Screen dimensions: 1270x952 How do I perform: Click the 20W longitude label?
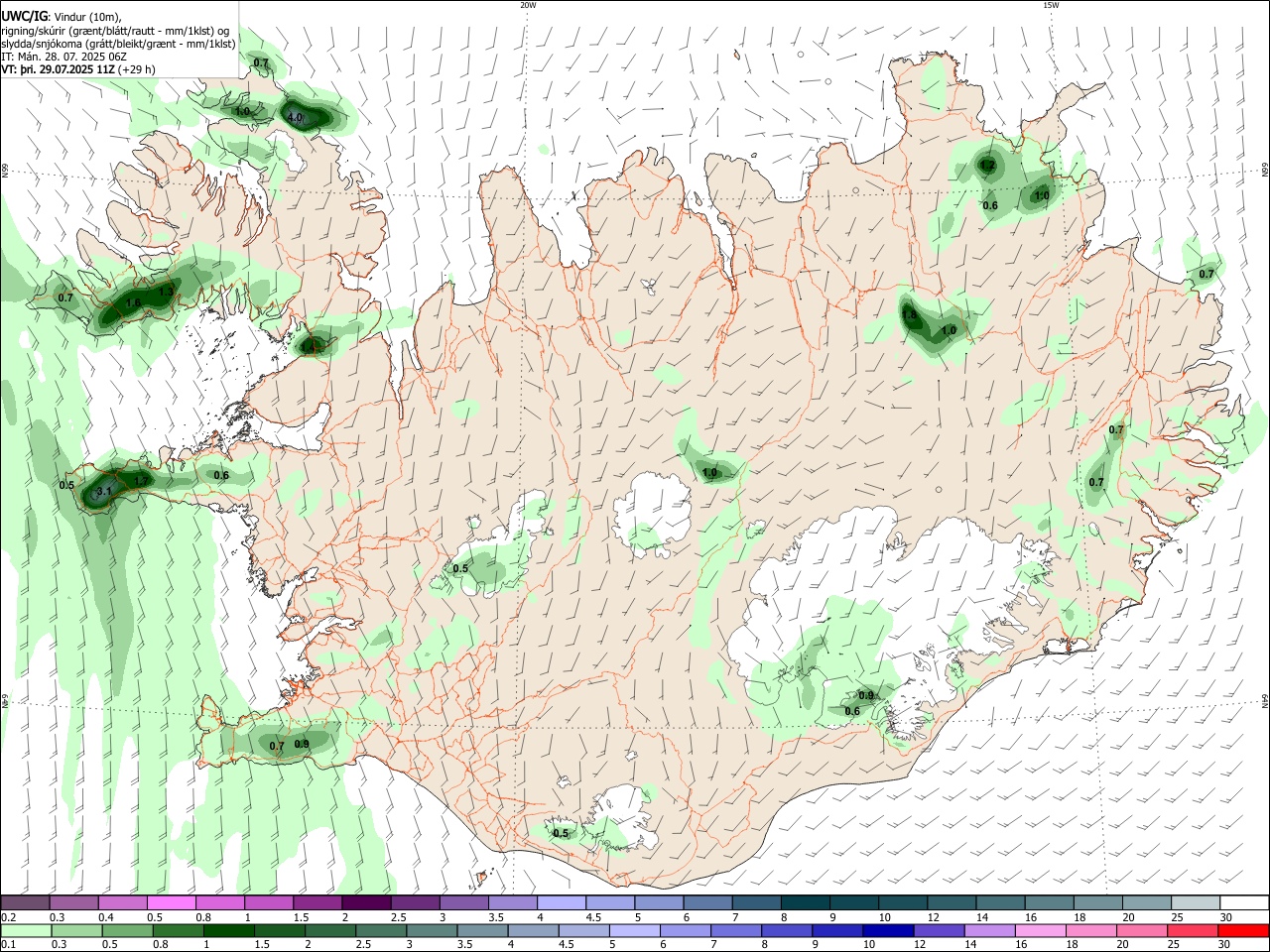[528, 5]
